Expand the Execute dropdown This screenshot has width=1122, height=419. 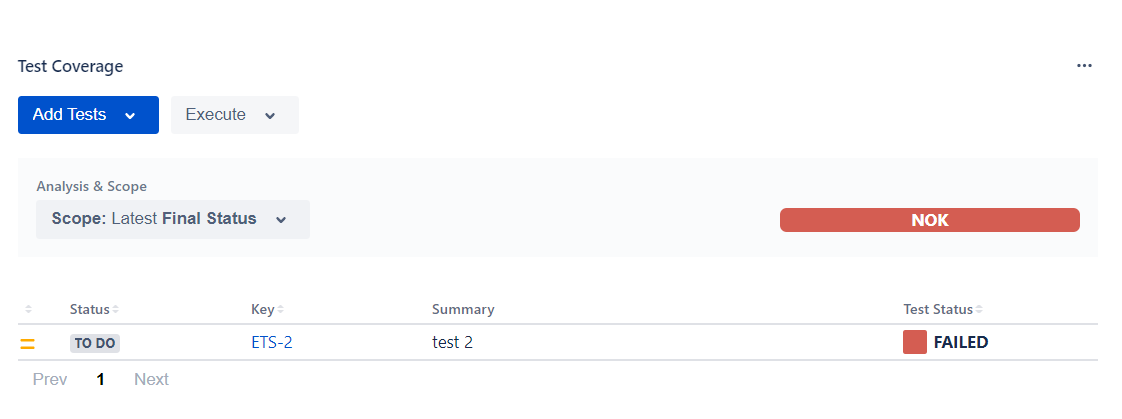click(234, 115)
